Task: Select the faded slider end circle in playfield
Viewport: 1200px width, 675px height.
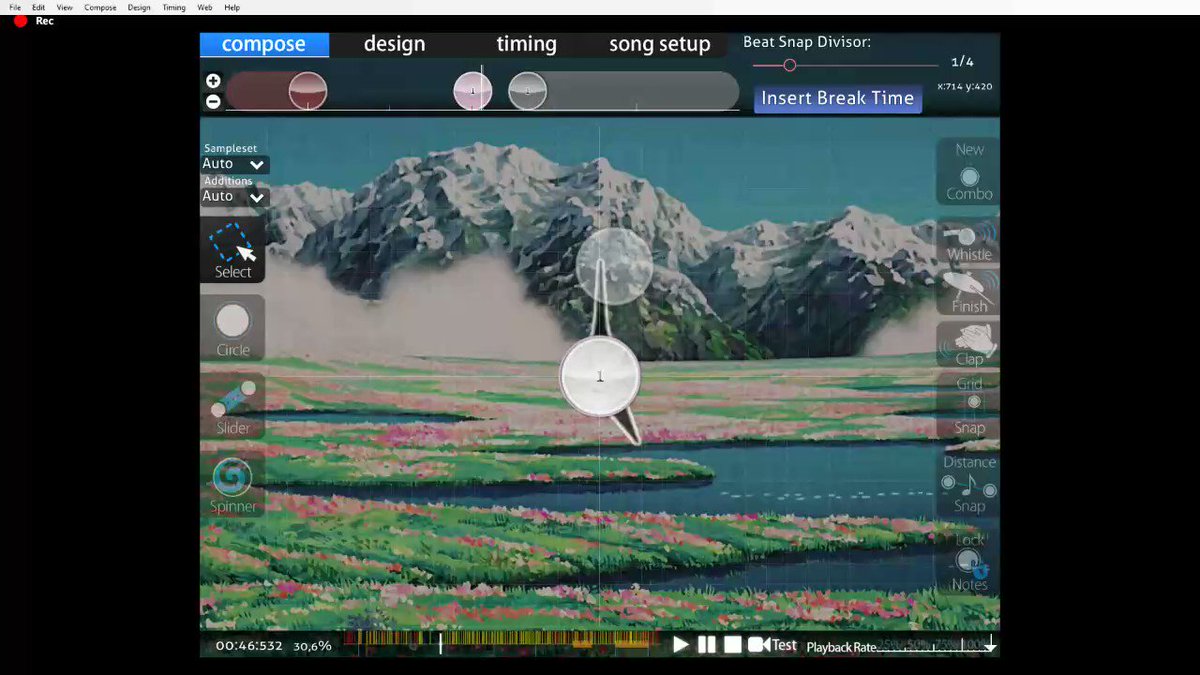Action: (614, 266)
